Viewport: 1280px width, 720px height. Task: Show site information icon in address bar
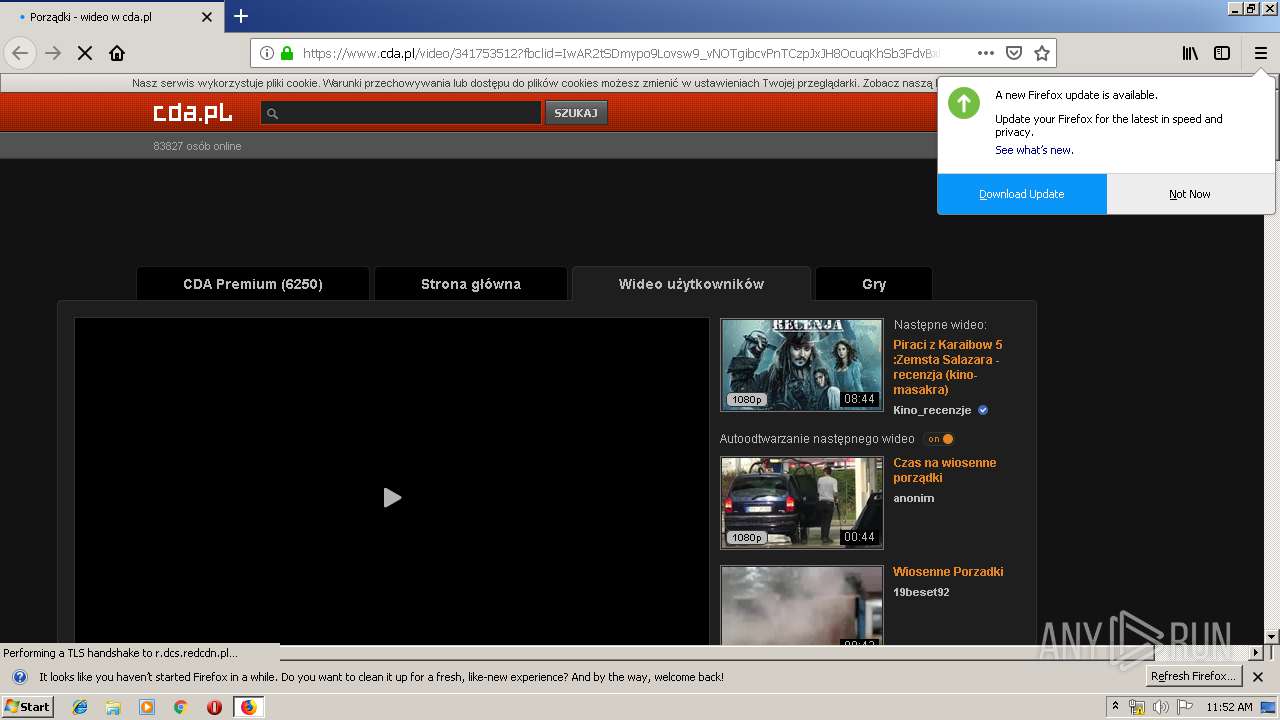coord(267,53)
